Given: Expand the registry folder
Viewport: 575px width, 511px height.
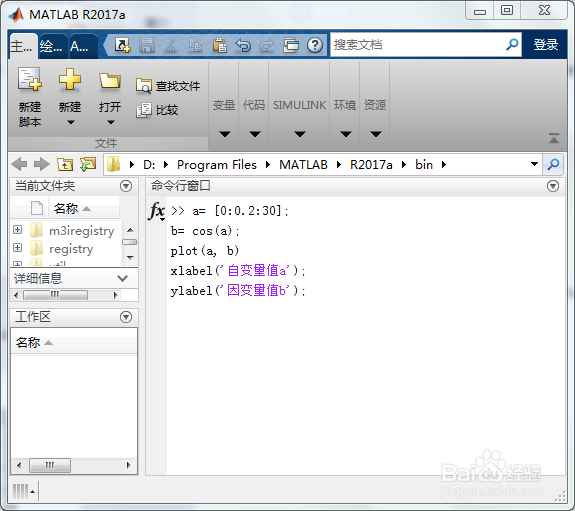Looking at the screenshot, I should click(x=17, y=247).
